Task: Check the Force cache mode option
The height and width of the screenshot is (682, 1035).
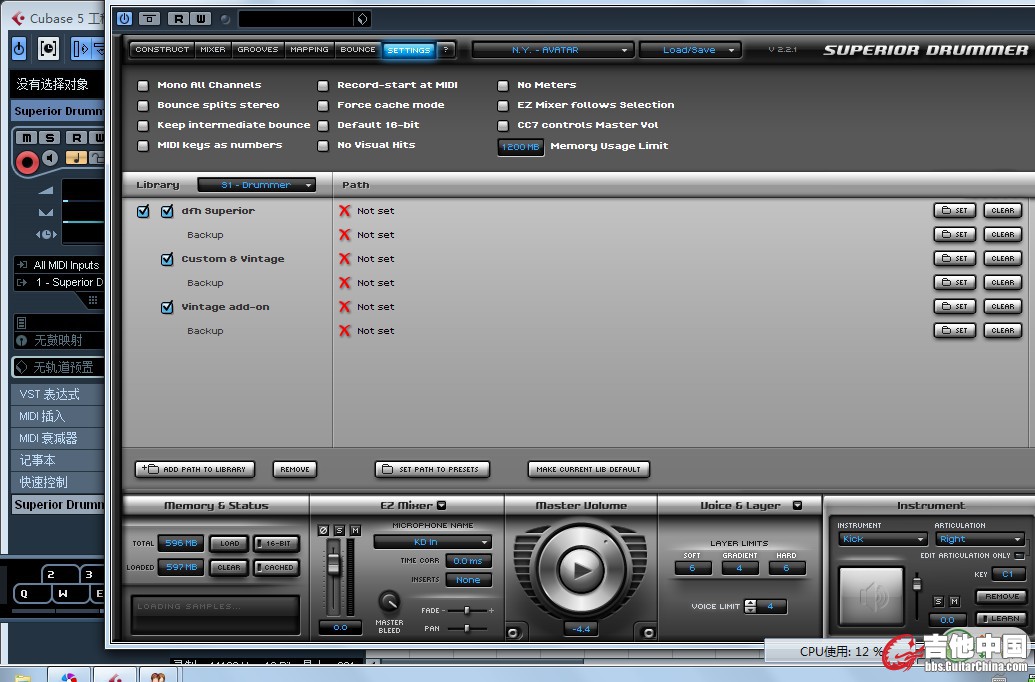Action: (x=323, y=105)
